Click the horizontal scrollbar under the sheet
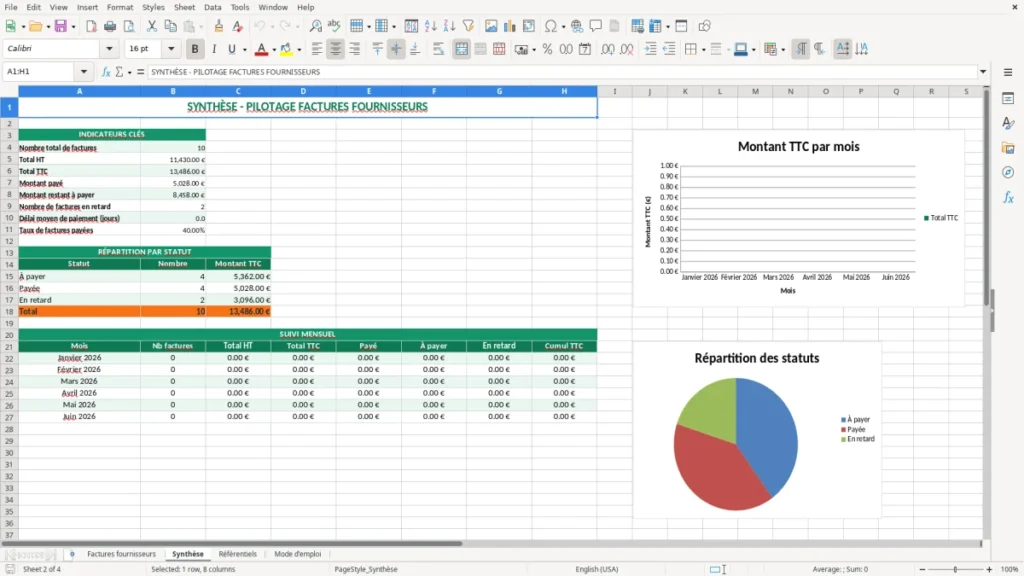 pos(232,543)
